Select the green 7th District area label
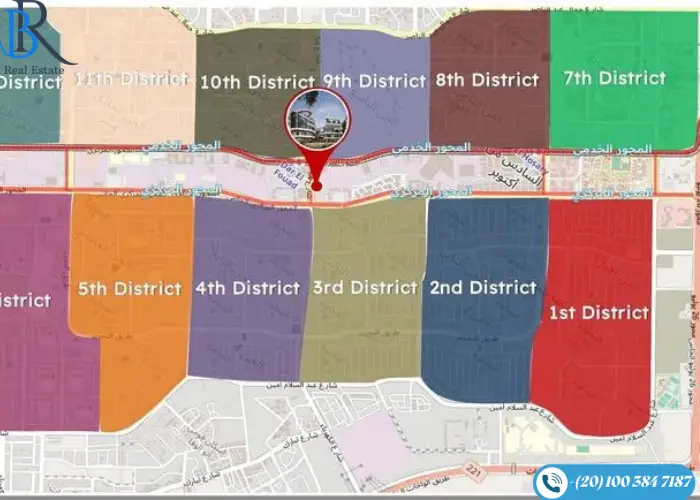Image resolution: width=700 pixels, height=500 pixels. pyautogui.click(x=614, y=78)
